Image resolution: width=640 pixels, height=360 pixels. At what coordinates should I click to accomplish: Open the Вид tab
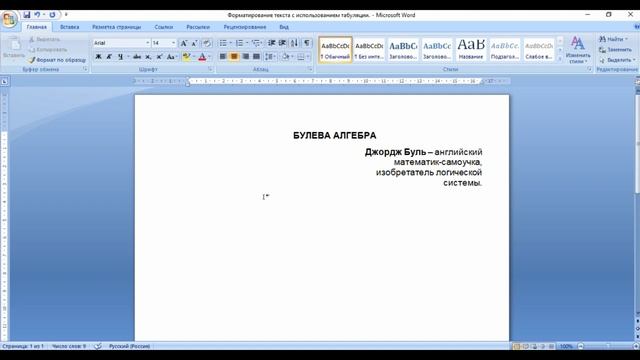pos(284,27)
